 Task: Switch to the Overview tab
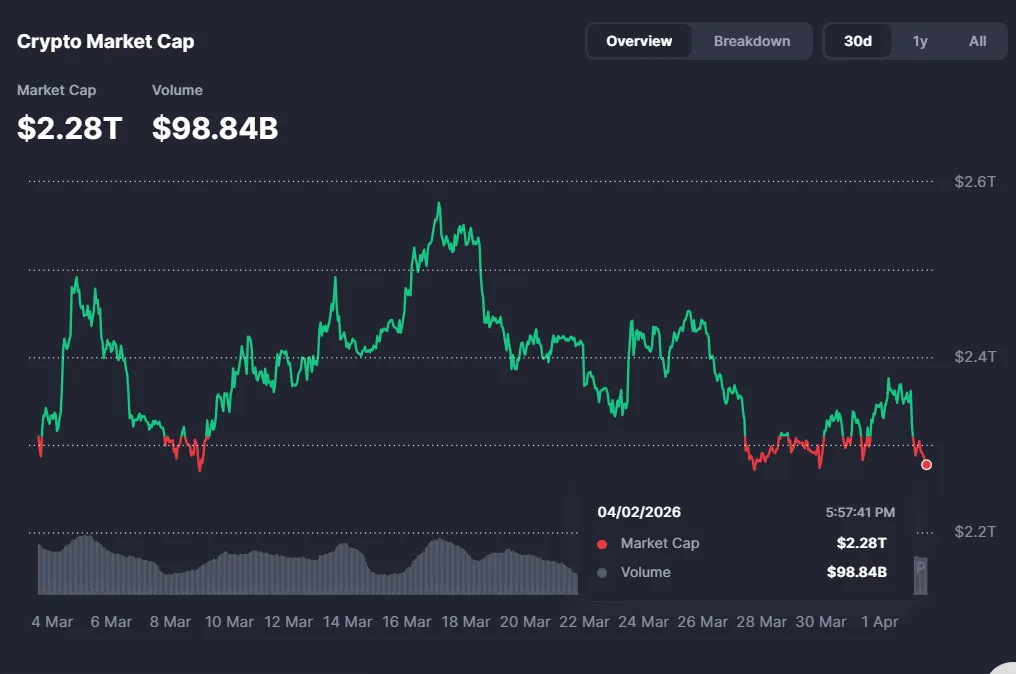point(639,41)
